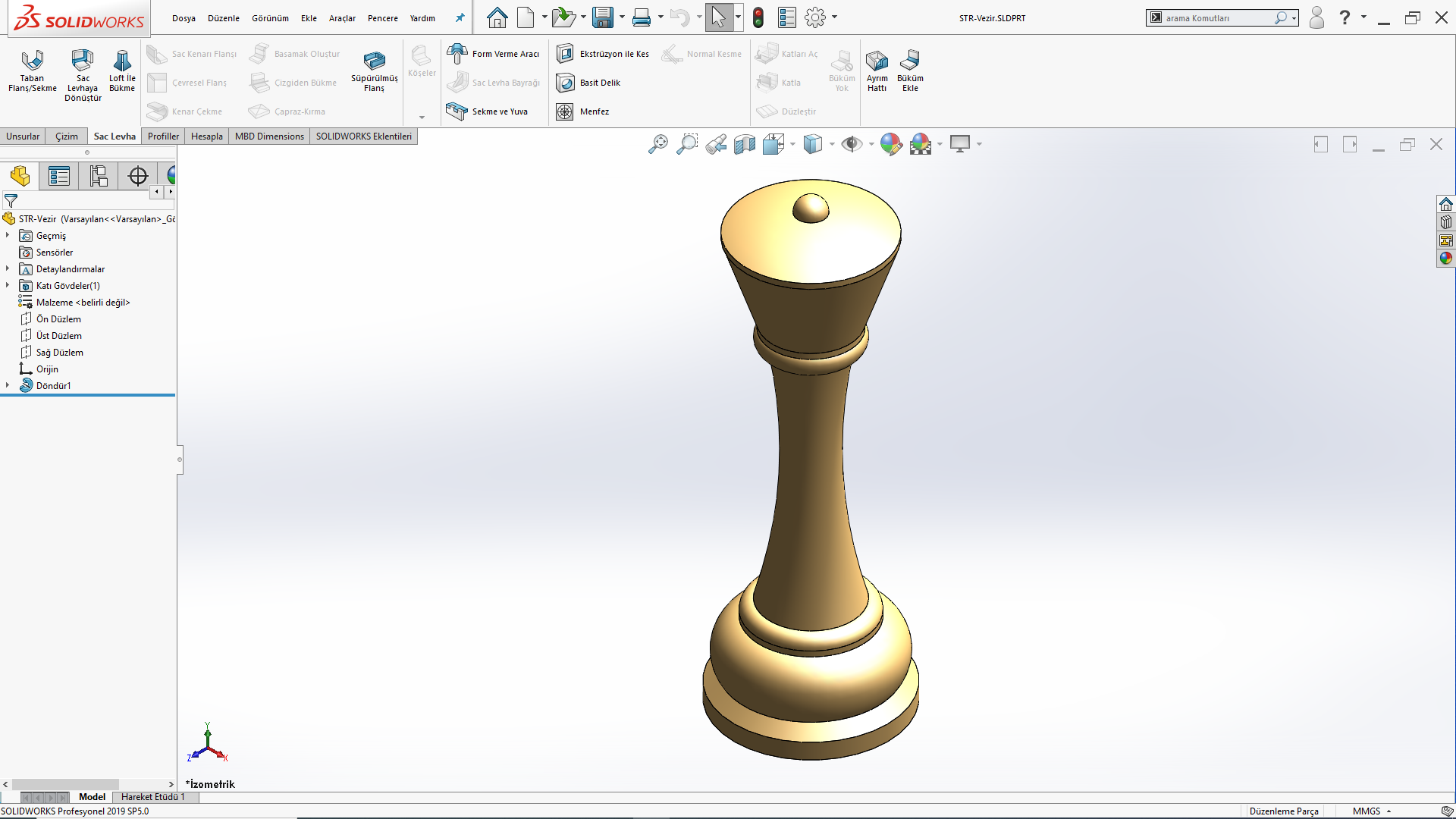This screenshot has height=819, width=1456.
Task: Open the Araçlar menu
Action: pos(342,18)
